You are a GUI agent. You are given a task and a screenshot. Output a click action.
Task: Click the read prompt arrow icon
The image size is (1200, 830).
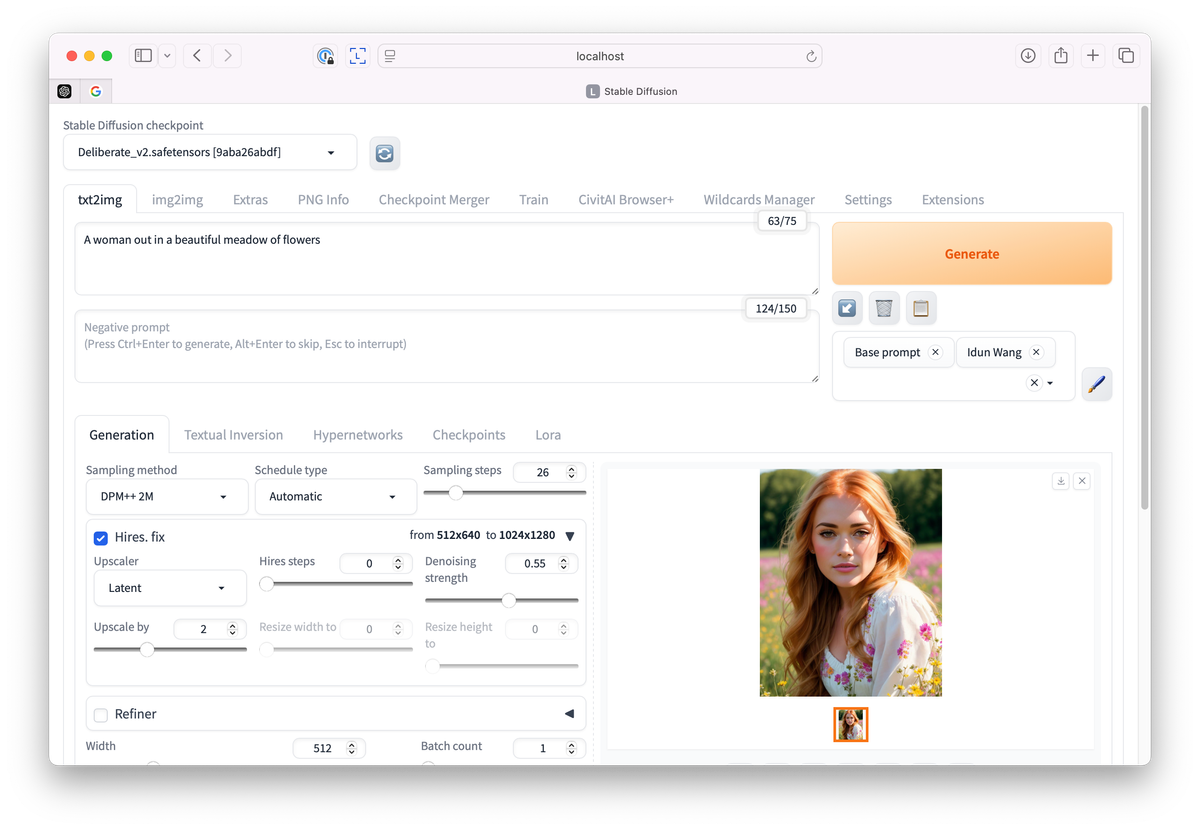[x=847, y=308]
